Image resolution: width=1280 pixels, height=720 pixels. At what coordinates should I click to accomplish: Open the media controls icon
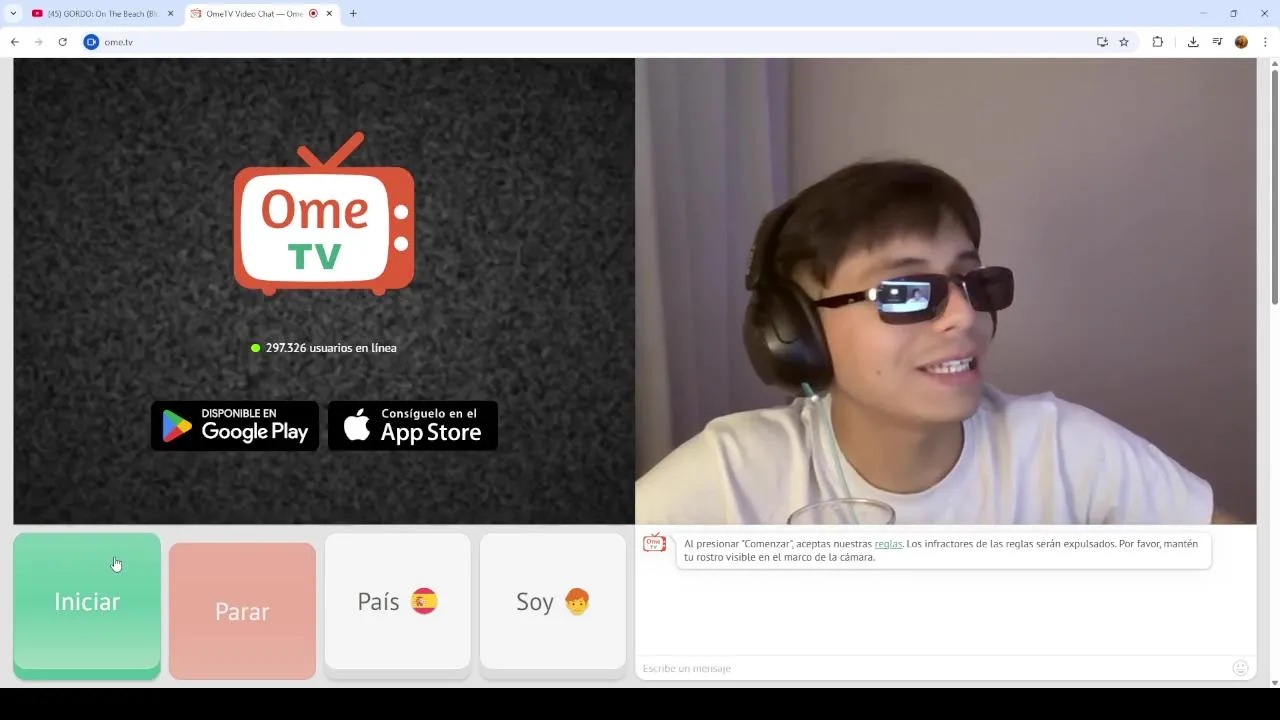click(1217, 42)
